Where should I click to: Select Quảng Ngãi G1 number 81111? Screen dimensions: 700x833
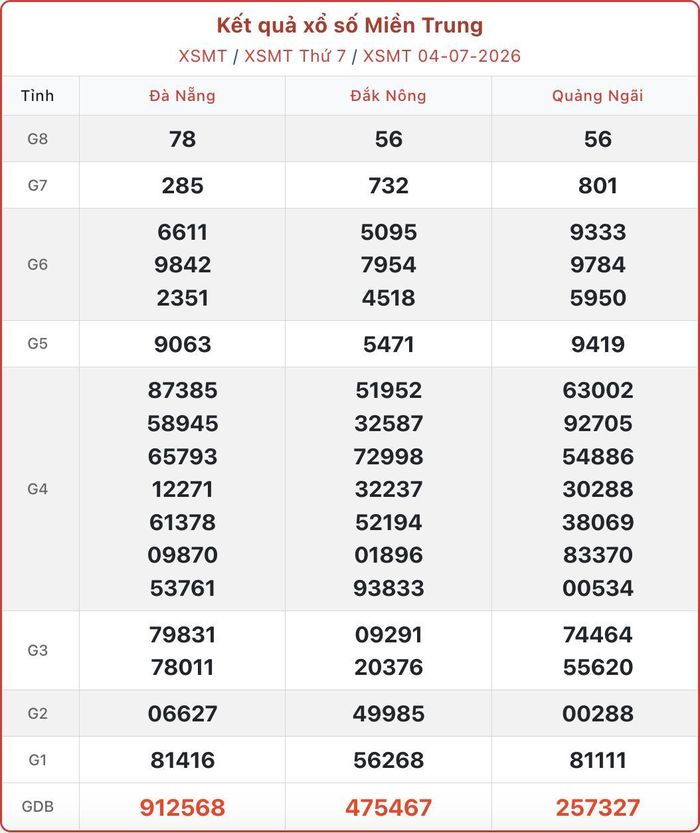pyautogui.click(x=597, y=760)
